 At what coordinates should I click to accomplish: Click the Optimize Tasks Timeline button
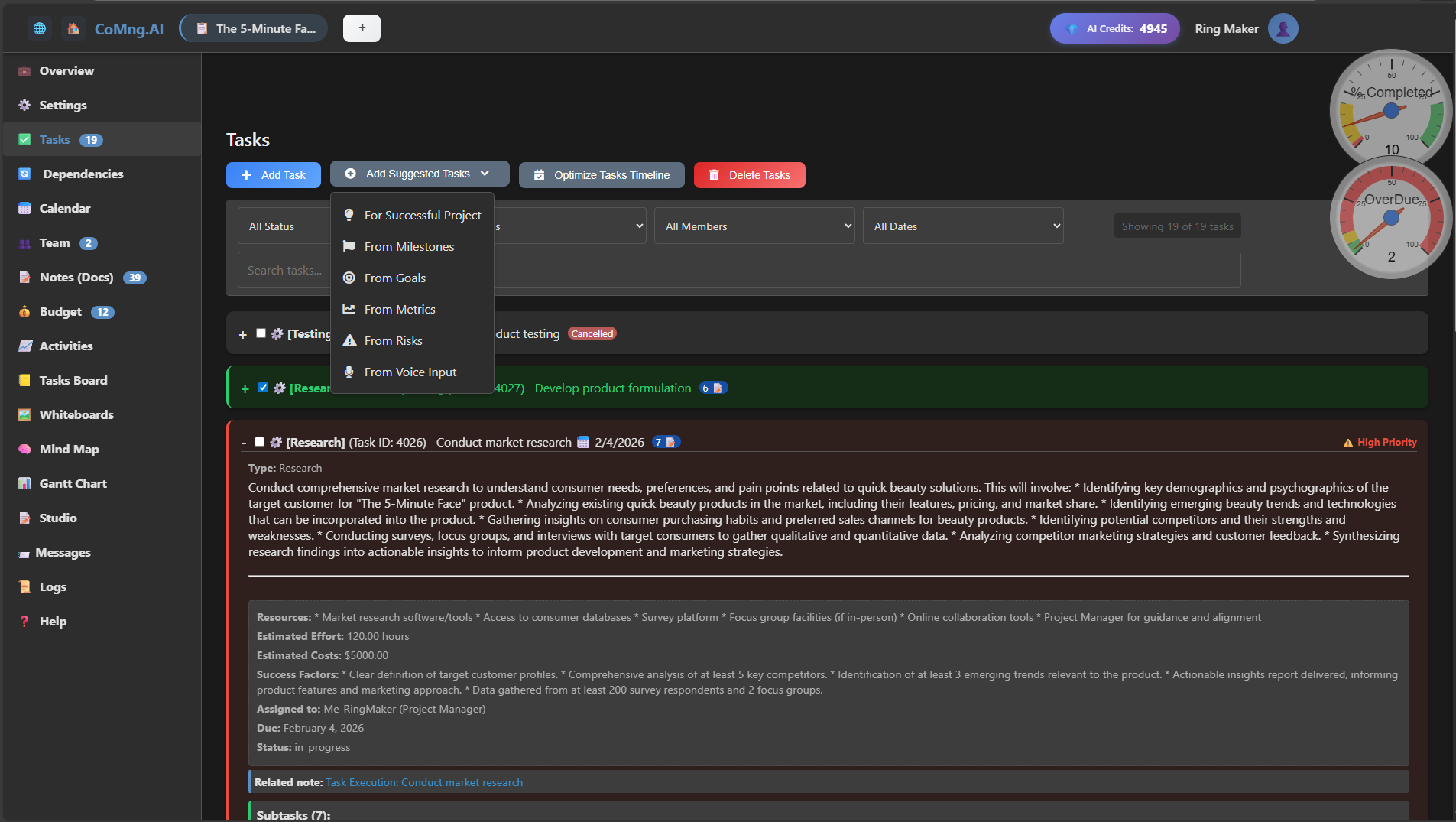click(x=602, y=175)
